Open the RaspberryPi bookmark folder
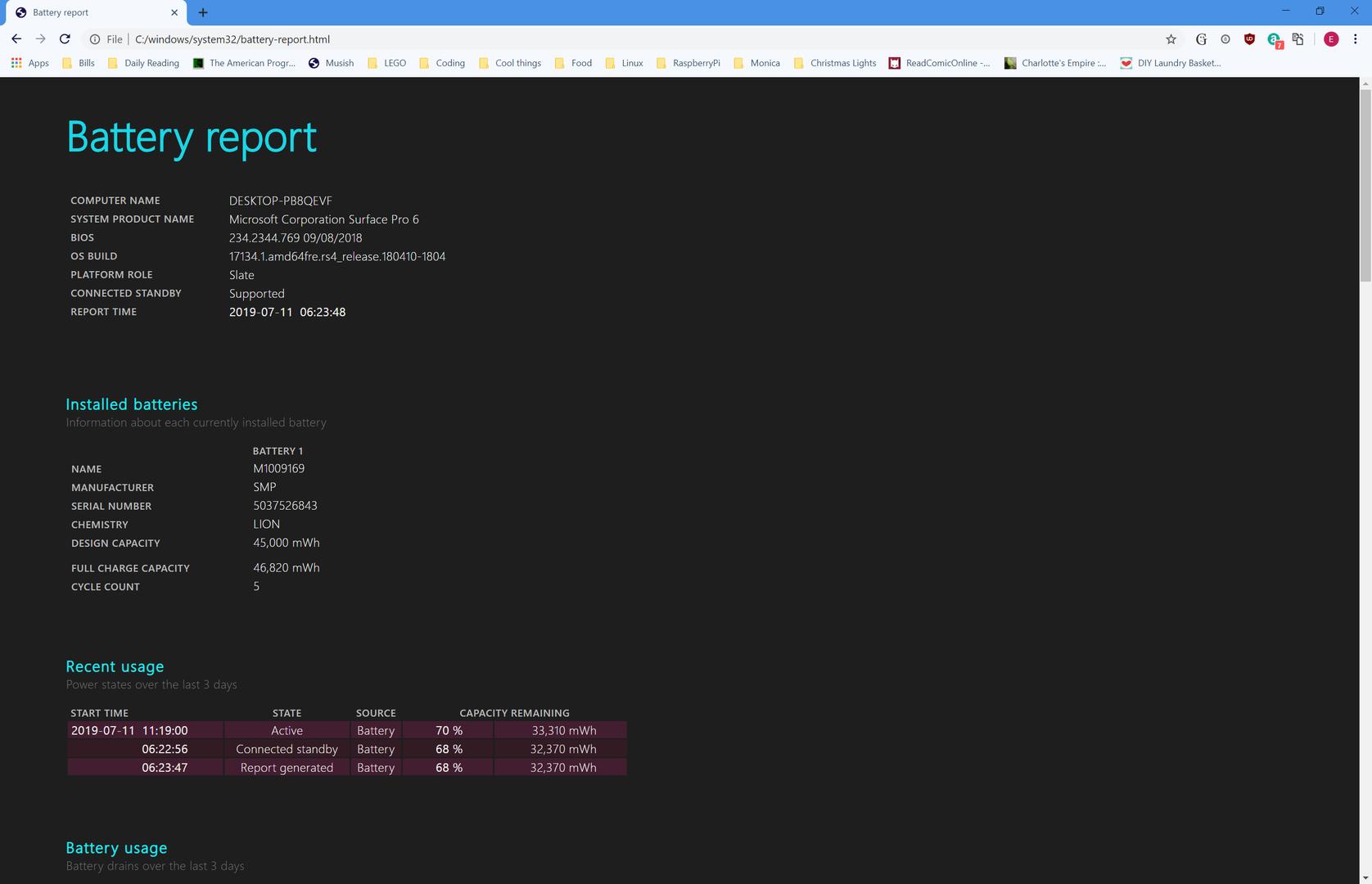The height and width of the screenshot is (884, 1372). tap(688, 63)
